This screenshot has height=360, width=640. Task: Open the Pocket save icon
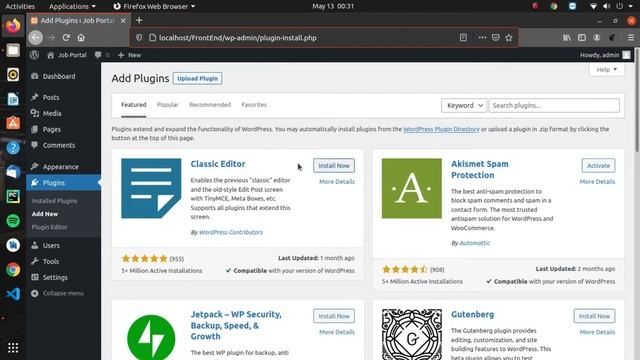[x=496, y=38]
